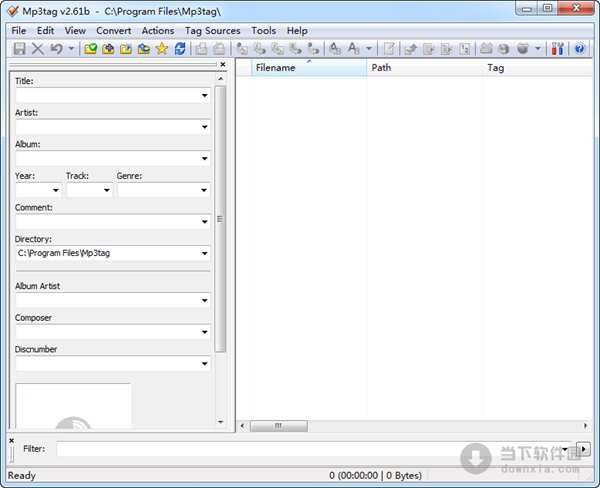Open Options via the tools icon
This screenshot has height=488, width=600.
[558, 49]
